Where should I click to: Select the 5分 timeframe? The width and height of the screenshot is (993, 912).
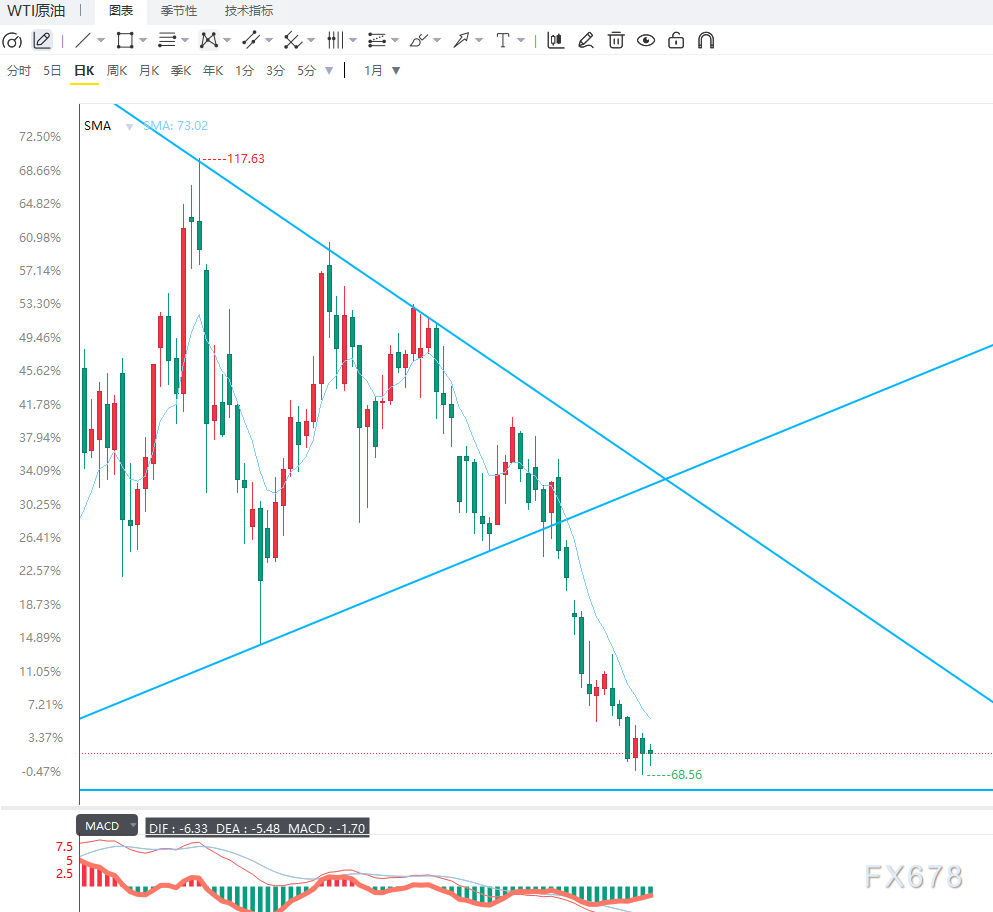coord(307,70)
